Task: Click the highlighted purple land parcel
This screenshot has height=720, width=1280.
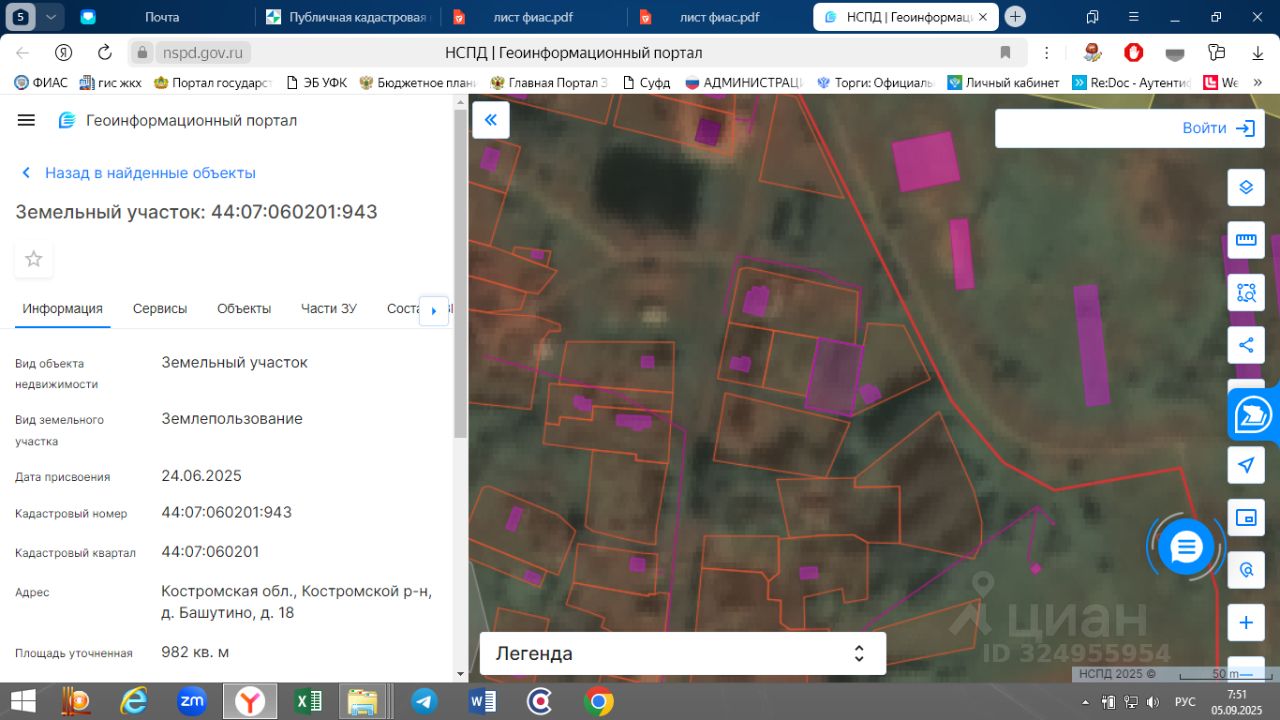Action: [833, 376]
